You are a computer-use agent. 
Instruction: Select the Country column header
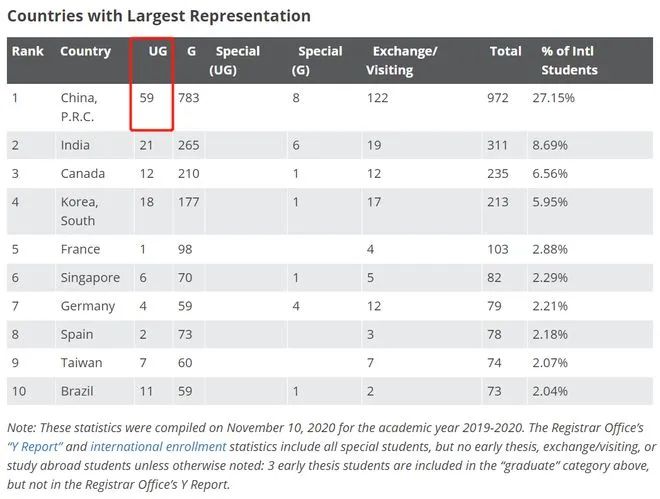coord(84,51)
